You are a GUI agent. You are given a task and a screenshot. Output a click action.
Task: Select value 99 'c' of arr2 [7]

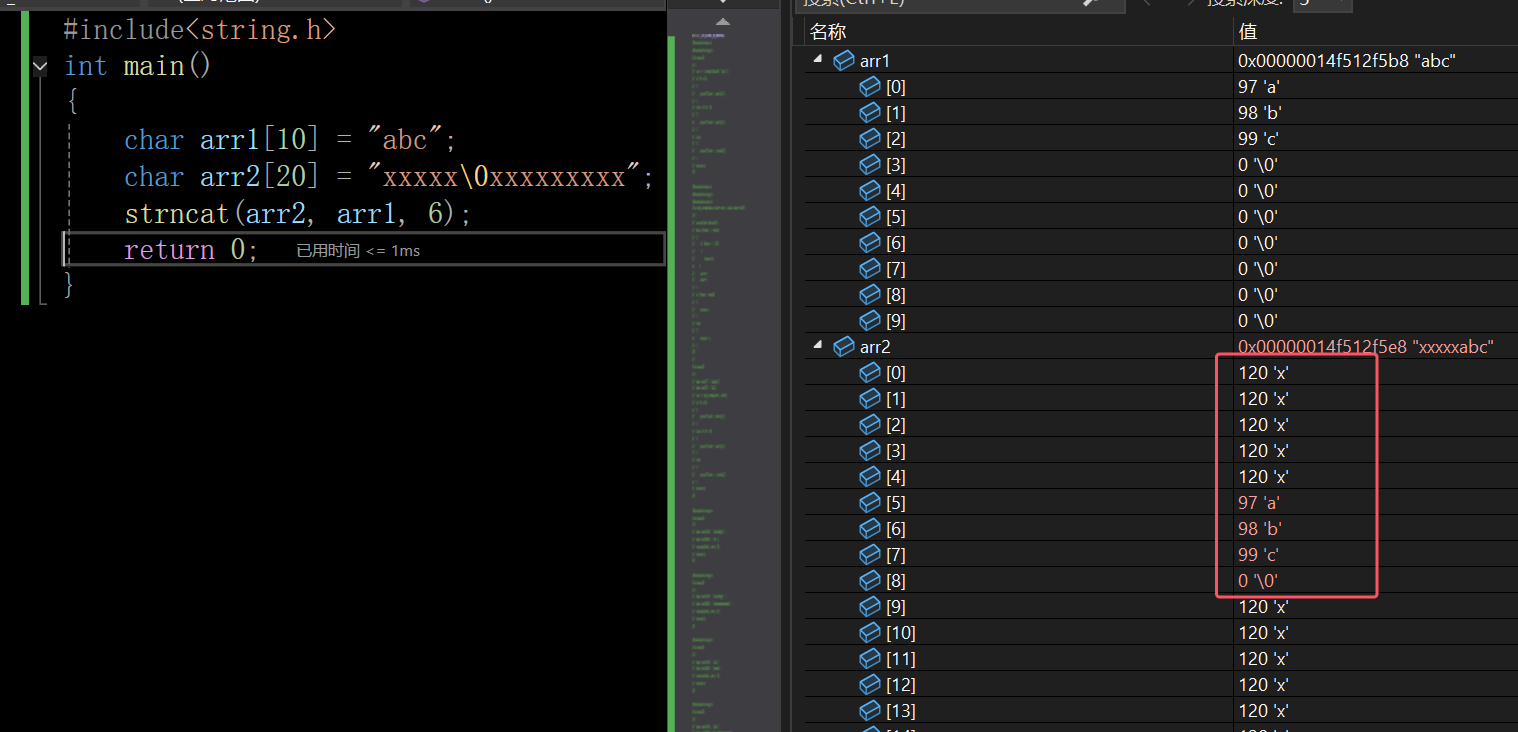pos(1260,555)
